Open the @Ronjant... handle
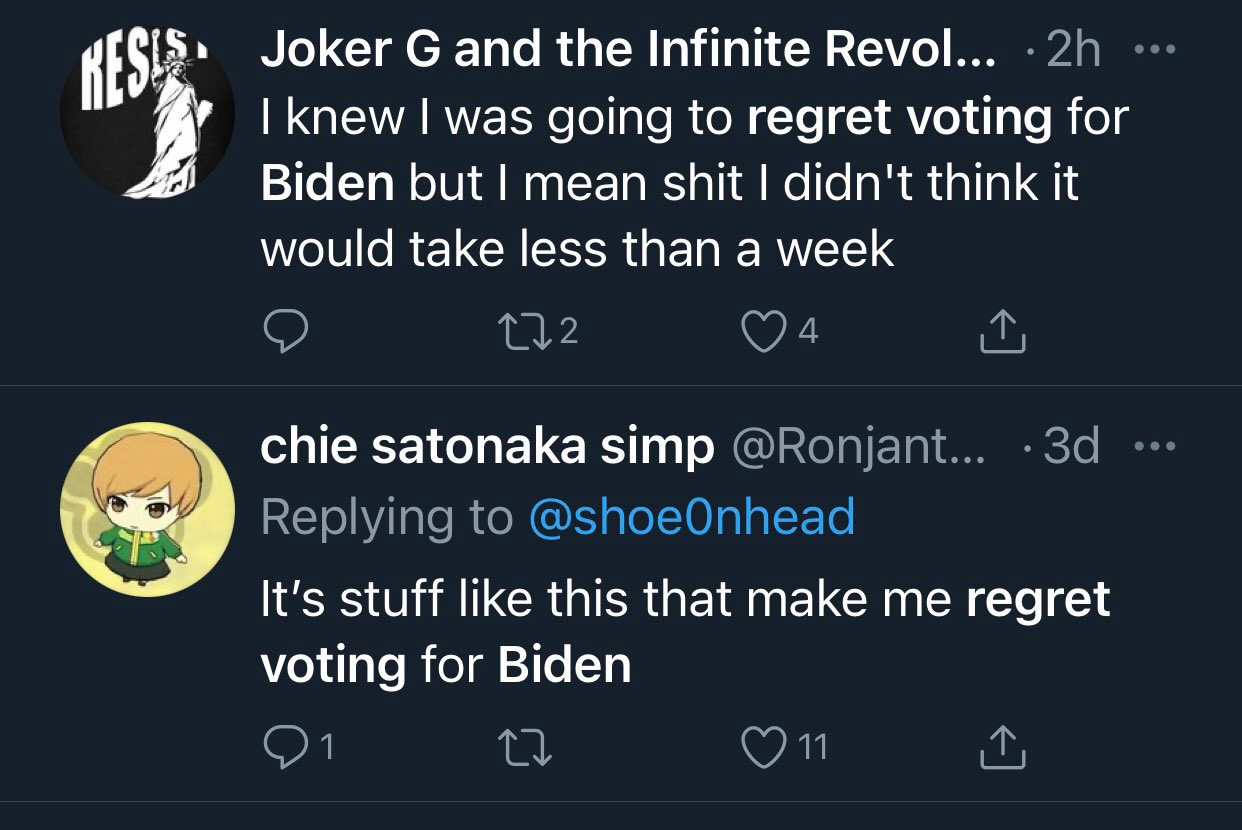The width and height of the screenshot is (1242, 830). pyautogui.click(x=859, y=448)
